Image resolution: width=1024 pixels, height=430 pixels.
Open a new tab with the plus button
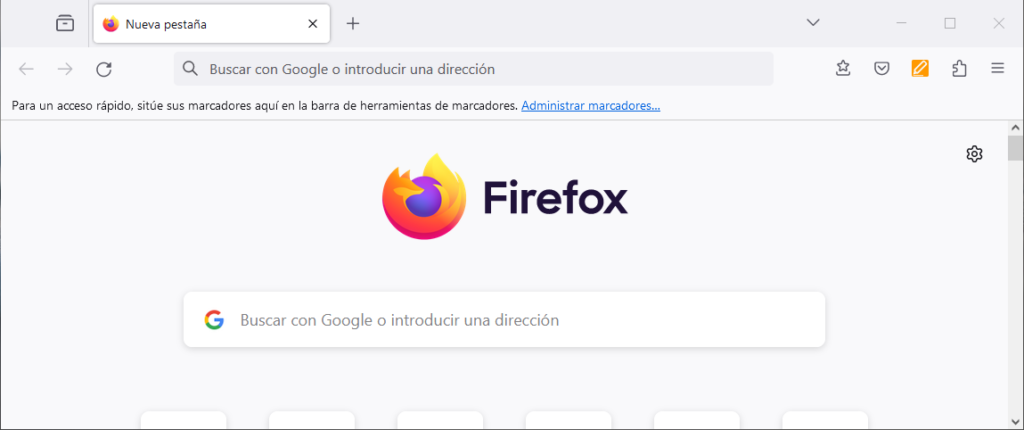click(x=353, y=23)
